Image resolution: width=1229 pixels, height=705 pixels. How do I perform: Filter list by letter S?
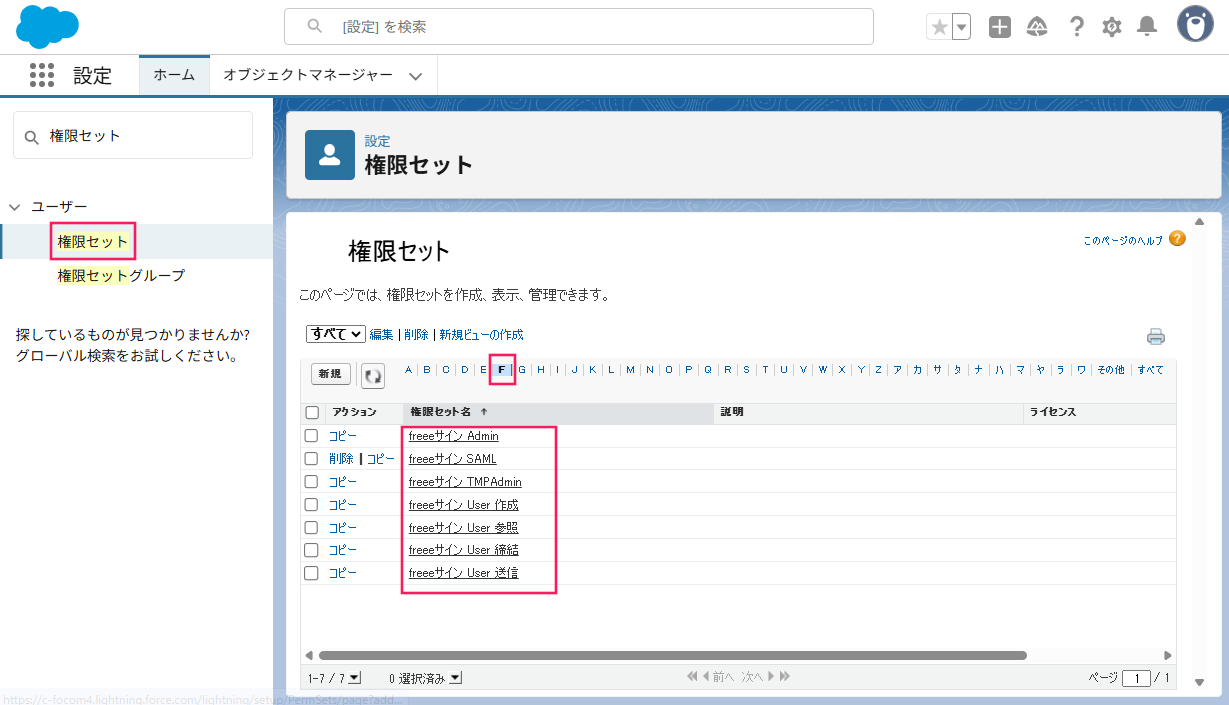[746, 370]
